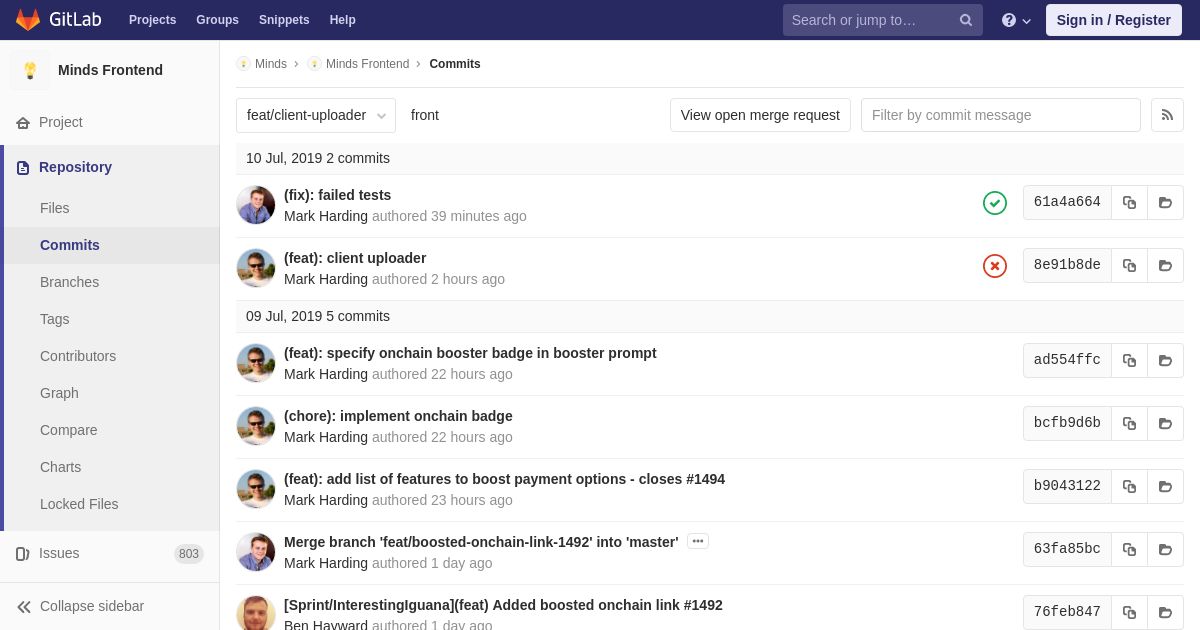Open Locked Files in the sidebar

[79, 504]
